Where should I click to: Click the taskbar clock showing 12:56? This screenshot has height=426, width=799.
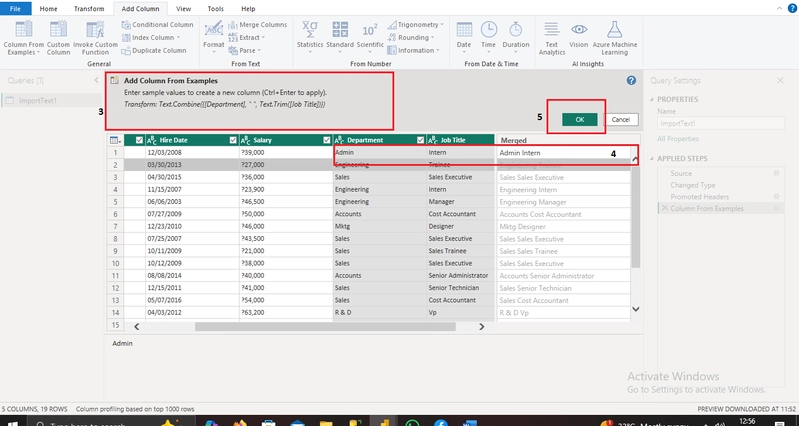(747, 421)
